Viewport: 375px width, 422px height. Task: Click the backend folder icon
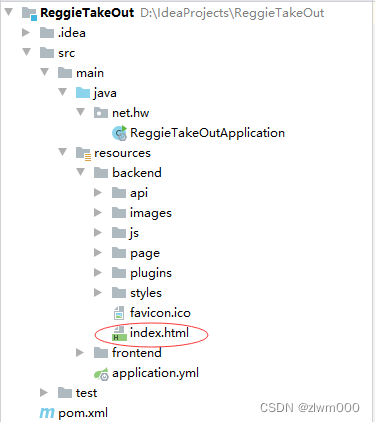click(x=101, y=173)
